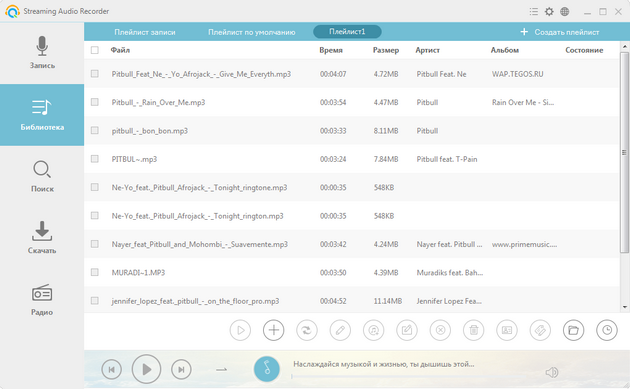Image resolution: width=630 pixels, height=389 pixels.
Task: Click the pencil edit toolbar icon
Action: point(340,330)
